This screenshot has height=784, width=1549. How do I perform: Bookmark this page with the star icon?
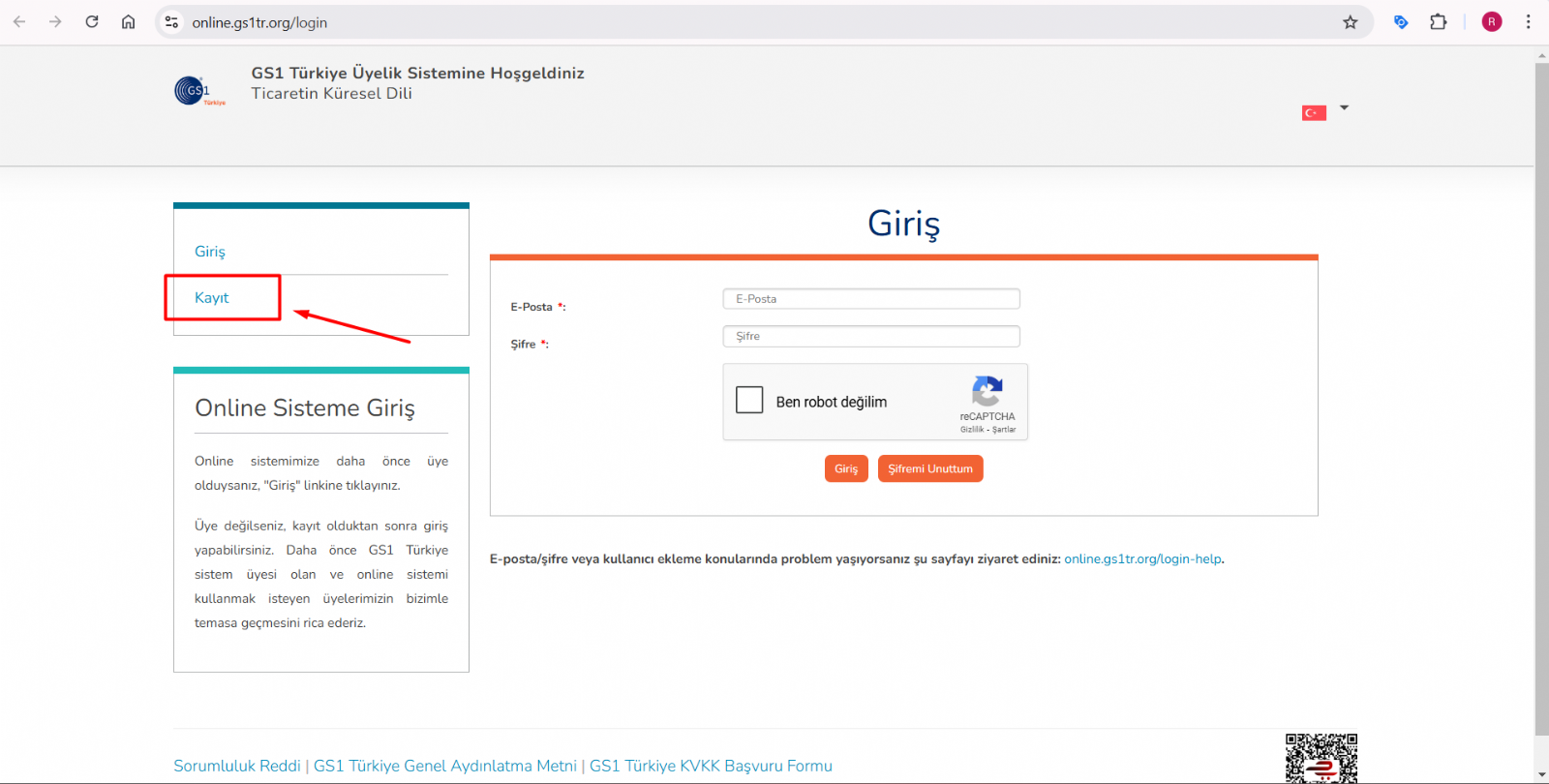pos(1350,22)
